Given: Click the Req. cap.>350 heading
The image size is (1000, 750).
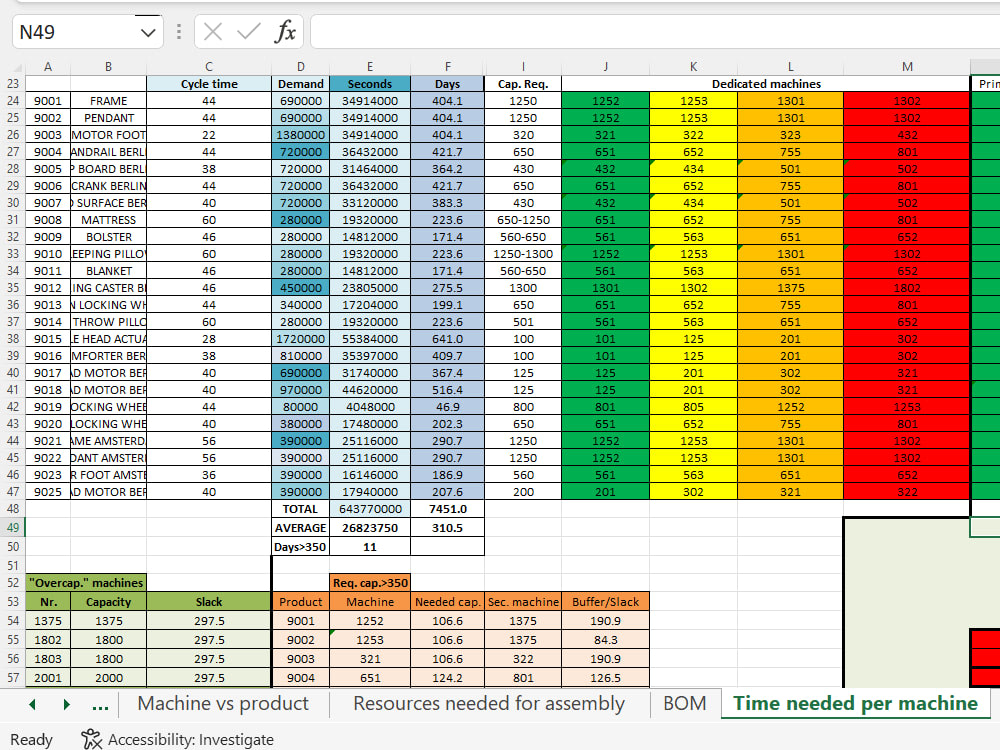Looking at the screenshot, I should [x=370, y=582].
